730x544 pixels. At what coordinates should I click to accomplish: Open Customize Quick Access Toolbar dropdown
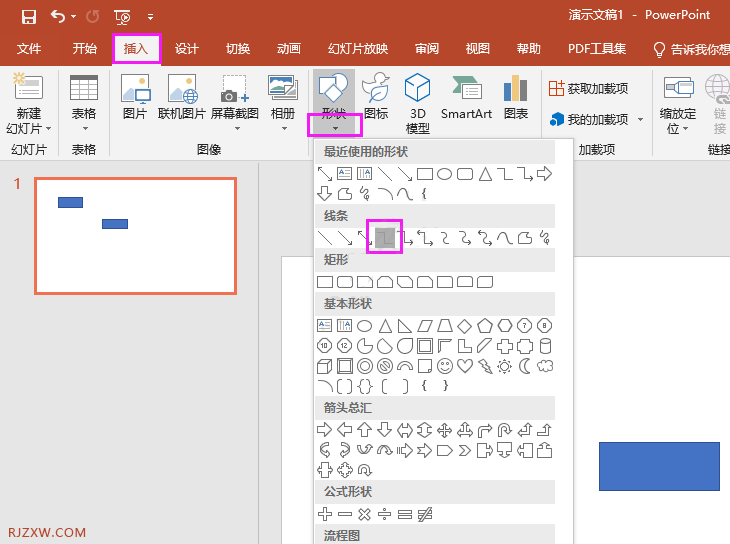click(x=150, y=17)
